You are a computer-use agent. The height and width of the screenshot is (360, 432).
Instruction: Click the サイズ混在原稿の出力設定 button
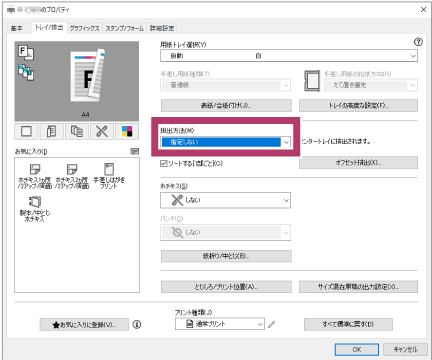click(358, 287)
